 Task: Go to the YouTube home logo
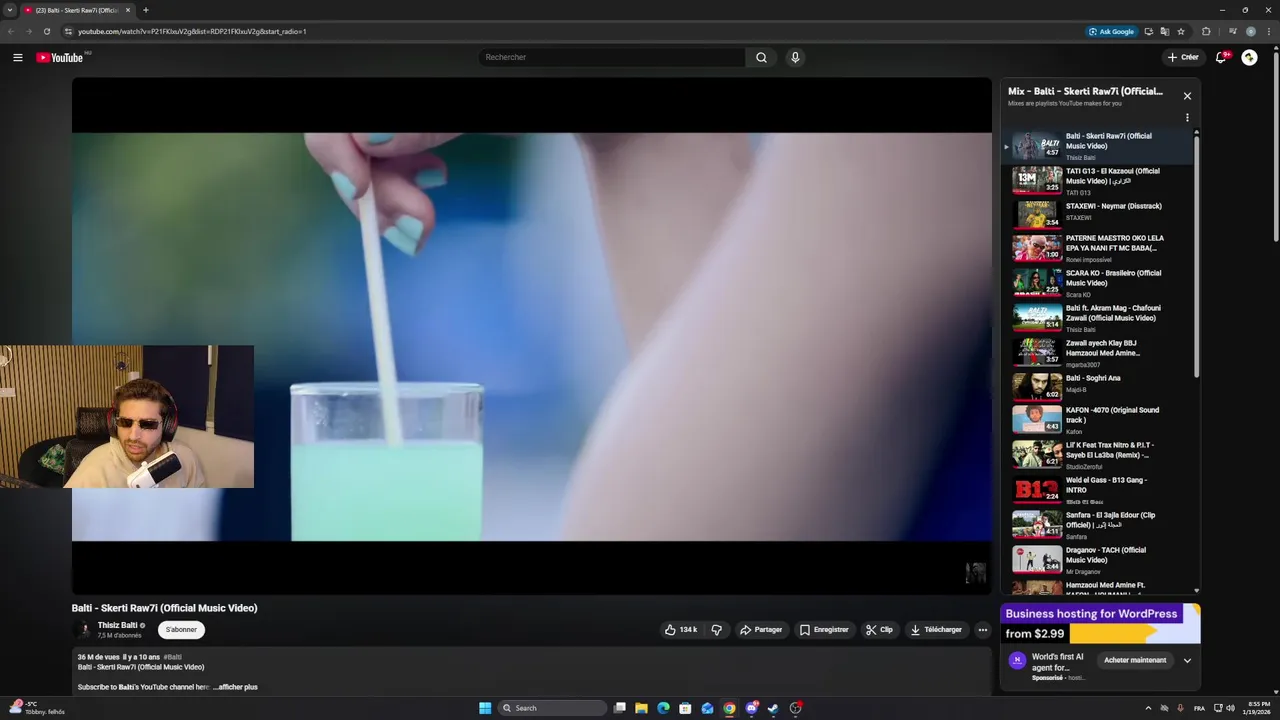click(x=60, y=57)
